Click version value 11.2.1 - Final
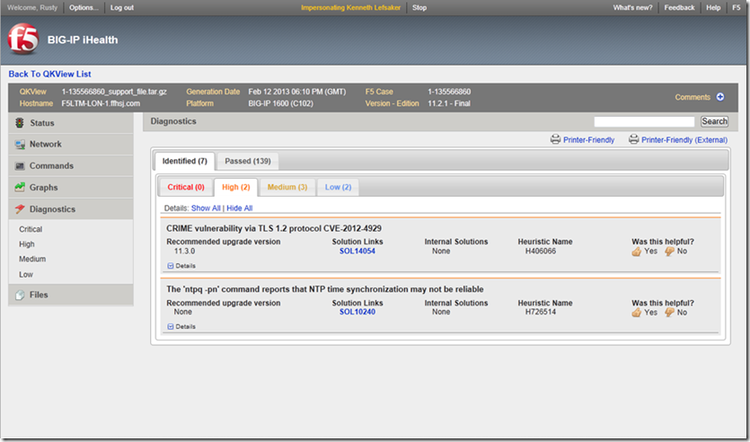The width and height of the screenshot is (750, 442). point(449,103)
